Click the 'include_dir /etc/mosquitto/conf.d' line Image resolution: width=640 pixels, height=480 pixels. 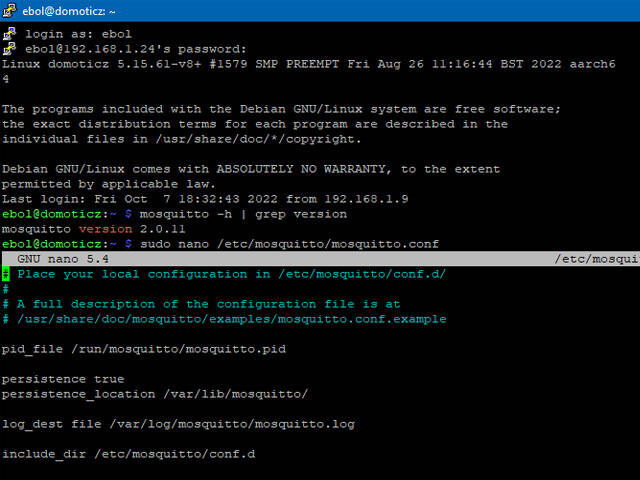(129, 454)
